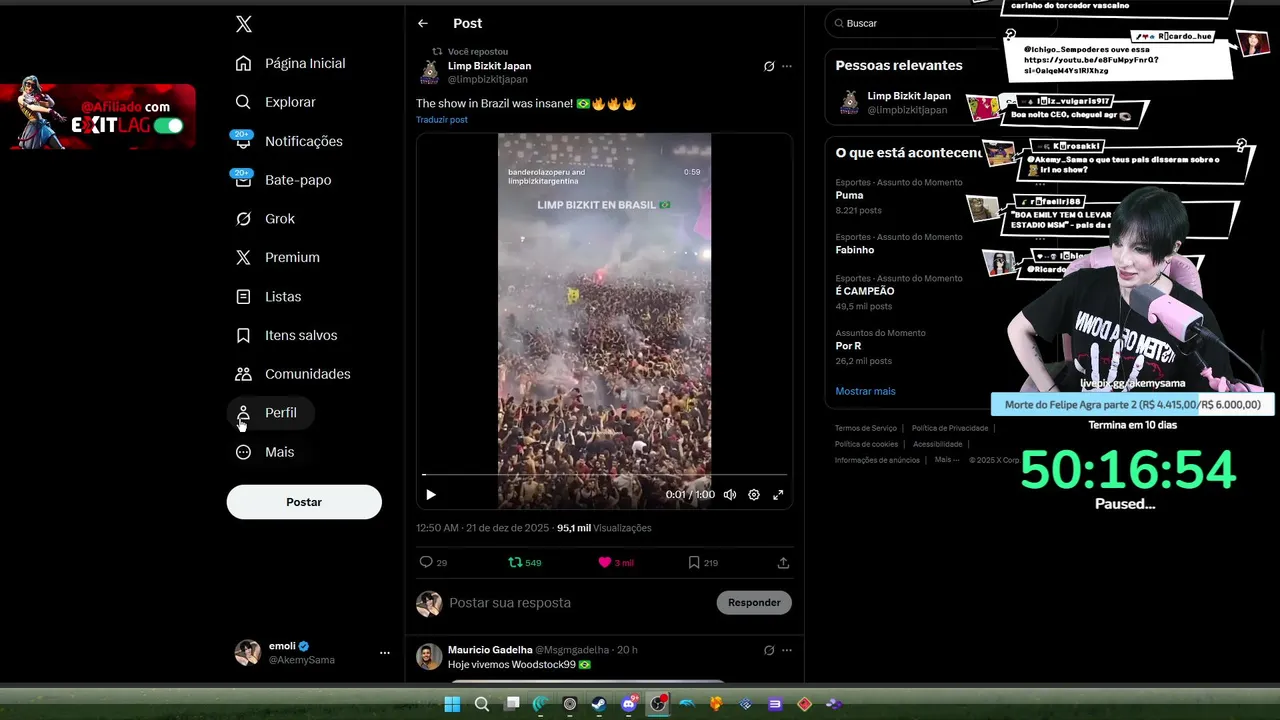This screenshot has width=1280, height=720.
Task: Open the Explorar search icon
Action: click(243, 102)
